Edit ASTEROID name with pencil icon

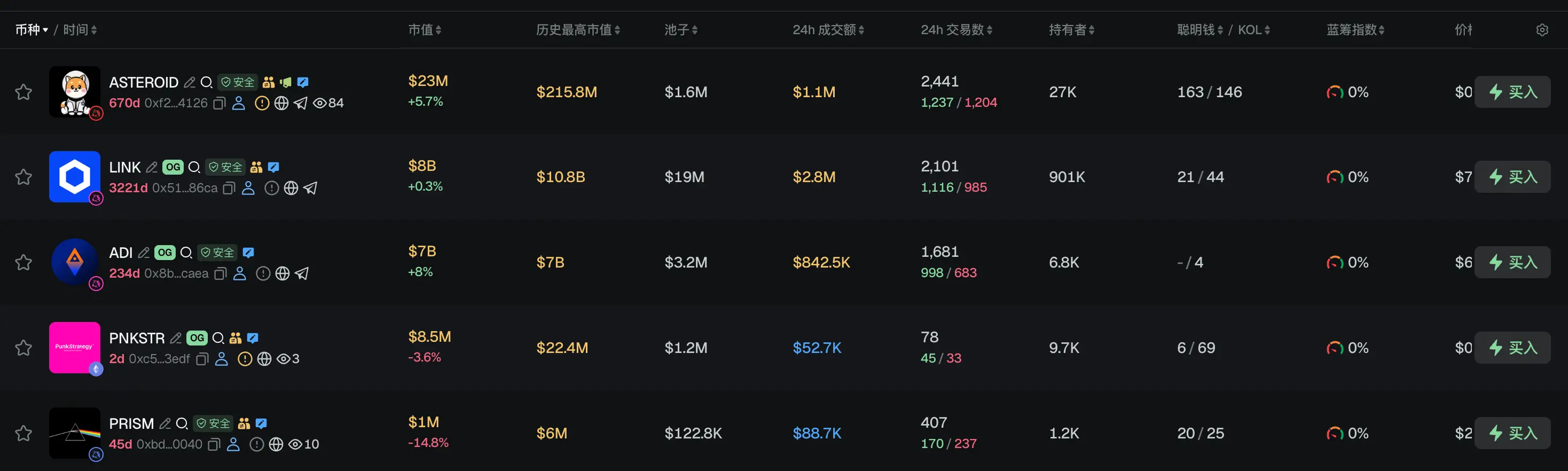[x=190, y=82]
